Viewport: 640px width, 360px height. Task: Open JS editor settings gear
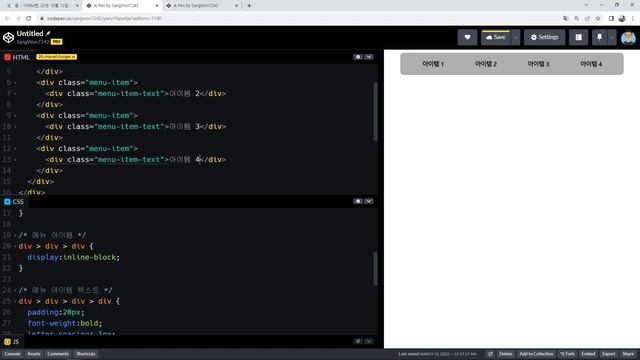(358, 341)
